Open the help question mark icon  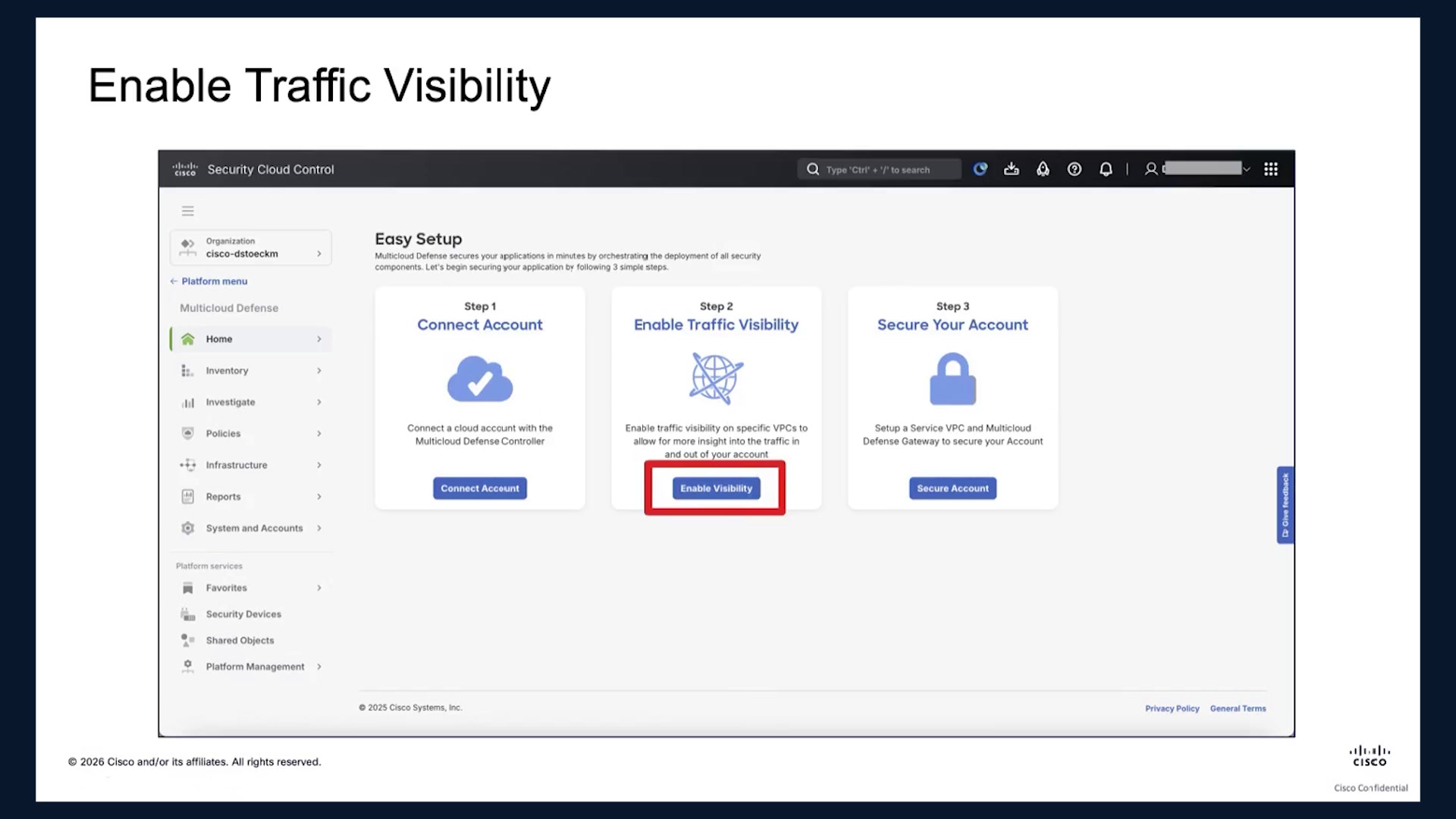coord(1075,169)
